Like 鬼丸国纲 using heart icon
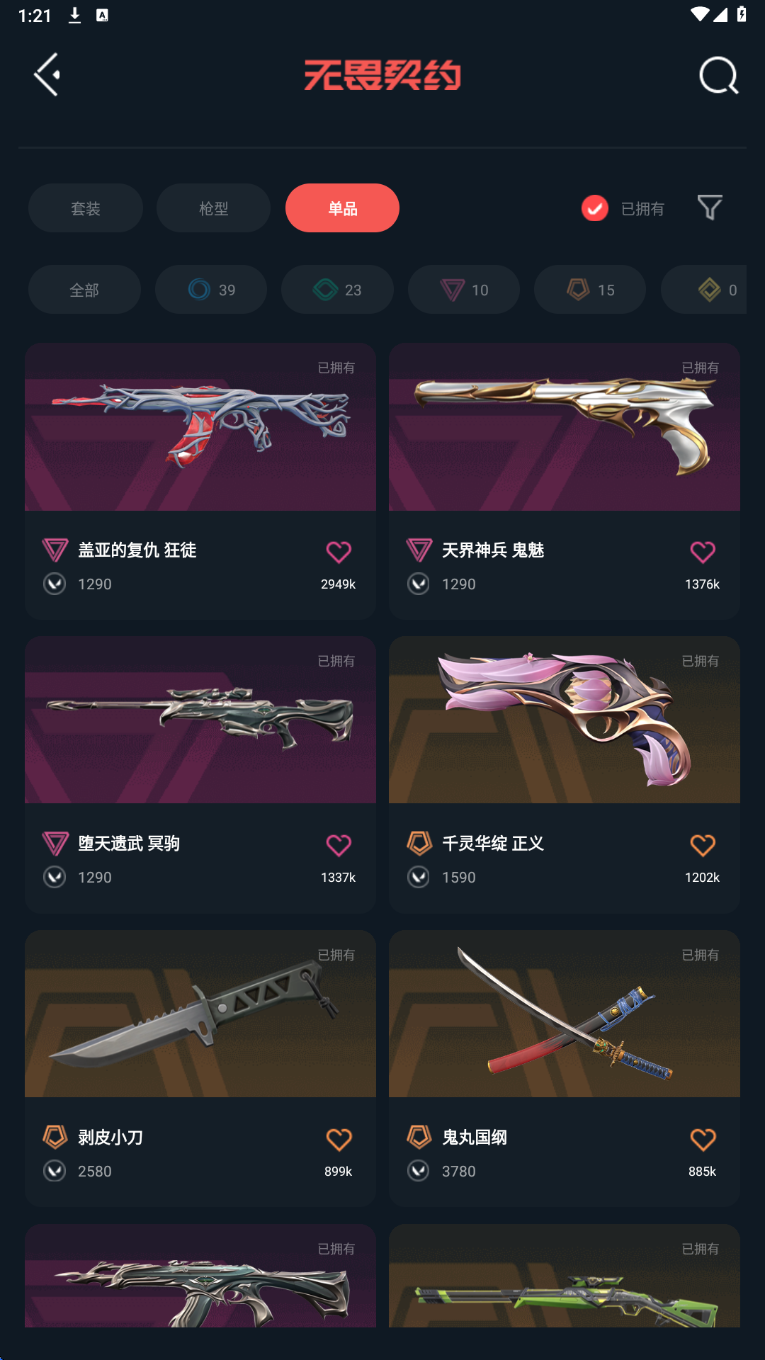The width and height of the screenshot is (765, 1360). point(703,1139)
